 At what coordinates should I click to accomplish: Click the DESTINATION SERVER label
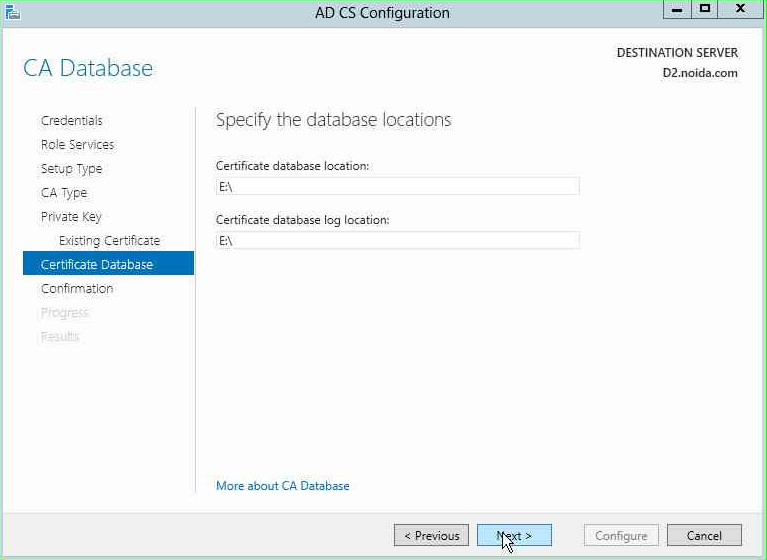pos(677,52)
